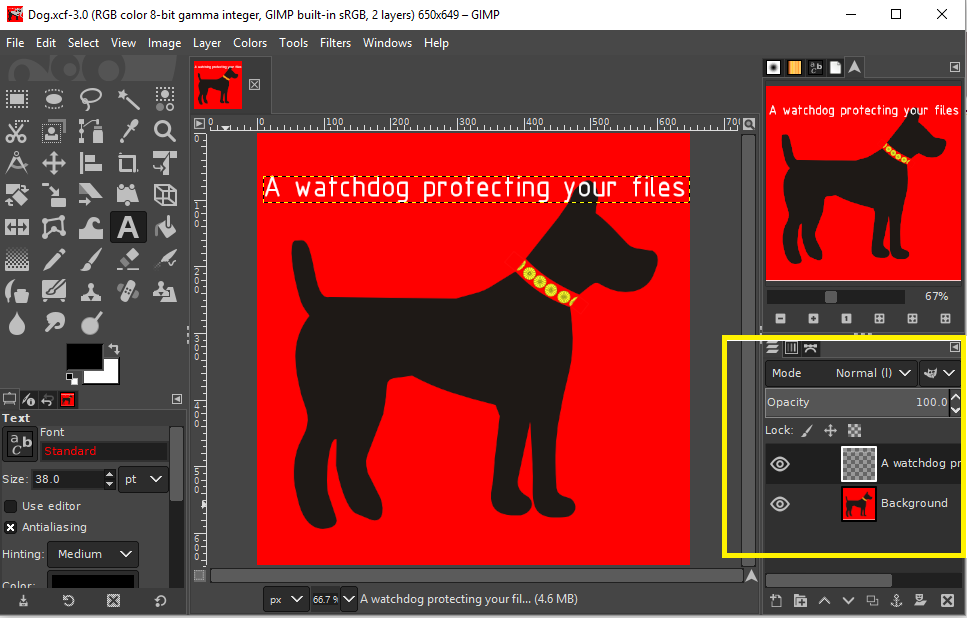The height and width of the screenshot is (618, 967).
Task: Open the Filters menu
Action: [335, 43]
